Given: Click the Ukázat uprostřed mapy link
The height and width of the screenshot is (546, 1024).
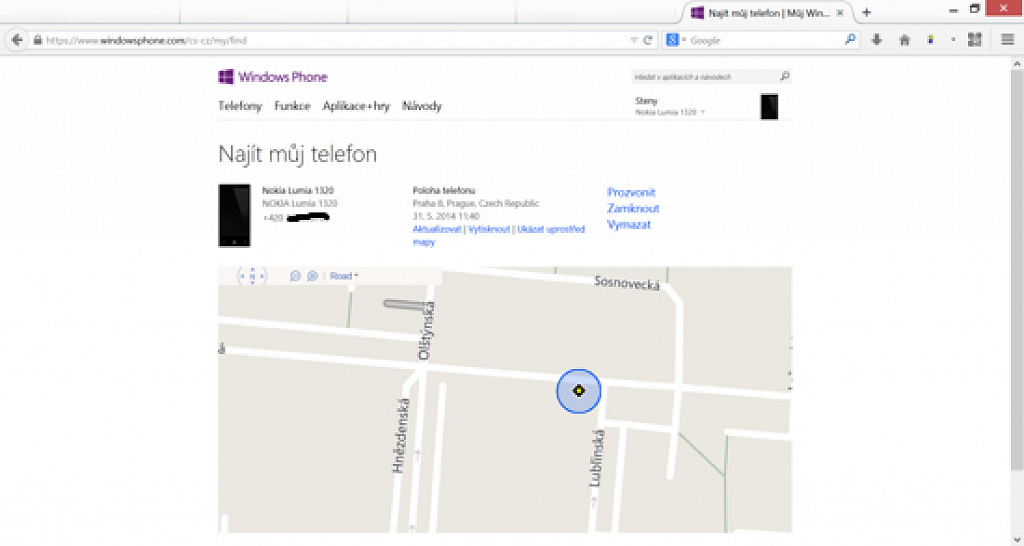Looking at the screenshot, I should coord(499,236).
